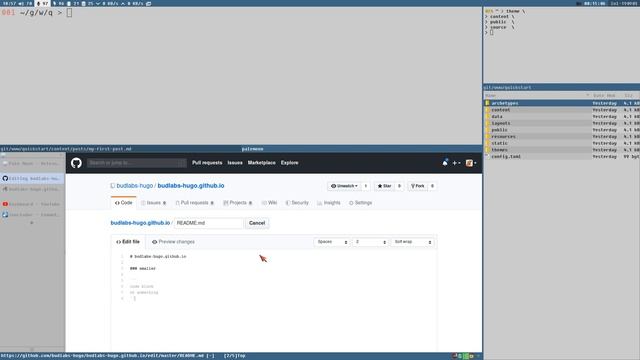The image size is (640, 360).
Task: Open the notifications bell icon
Action: [x=445, y=163]
